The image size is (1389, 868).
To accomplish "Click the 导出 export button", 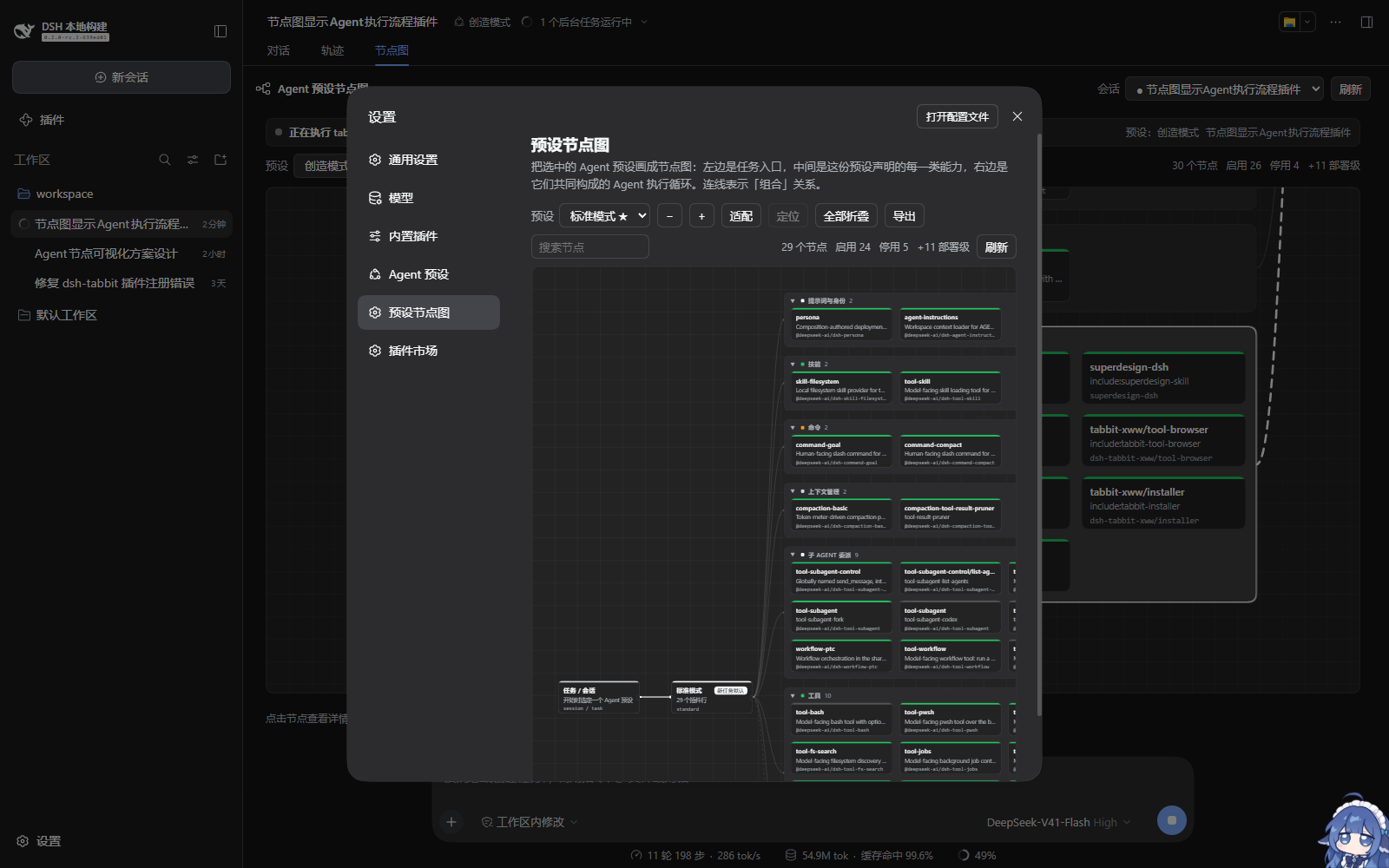I will coord(905,216).
